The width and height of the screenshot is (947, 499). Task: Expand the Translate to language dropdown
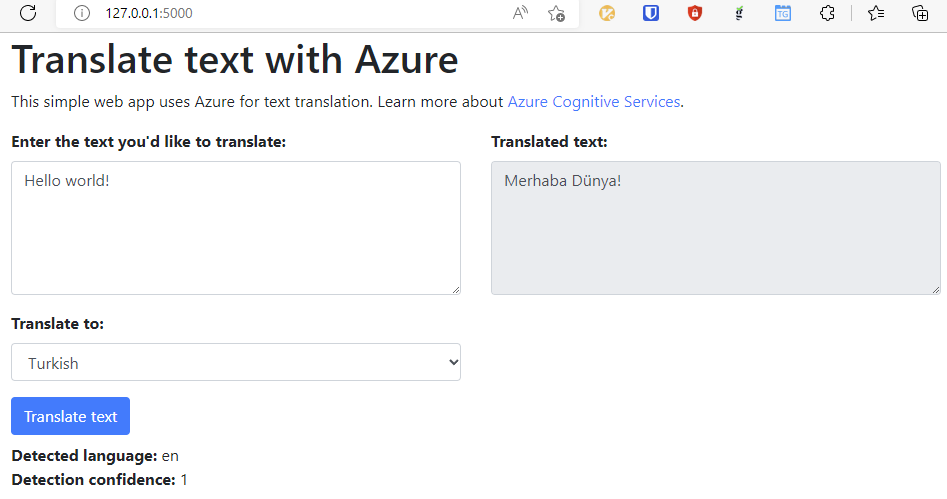pos(236,363)
